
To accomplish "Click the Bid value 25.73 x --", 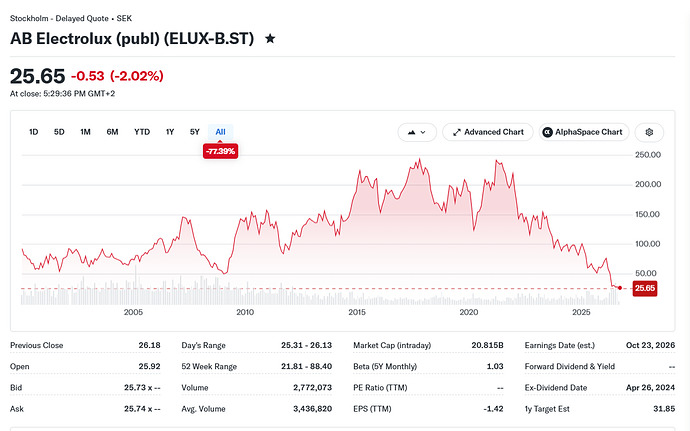I will 142,388.
